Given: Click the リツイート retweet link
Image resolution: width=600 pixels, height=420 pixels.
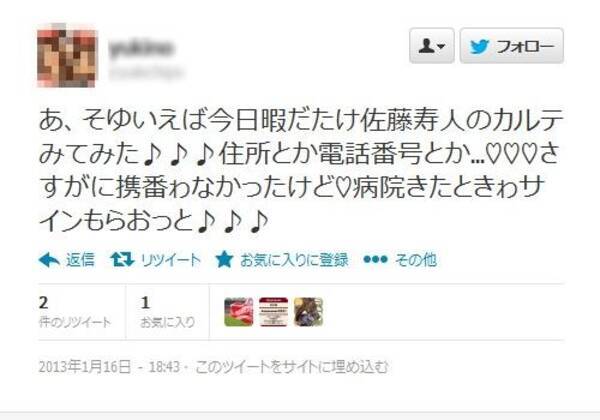Looking at the screenshot, I should [x=171, y=260].
